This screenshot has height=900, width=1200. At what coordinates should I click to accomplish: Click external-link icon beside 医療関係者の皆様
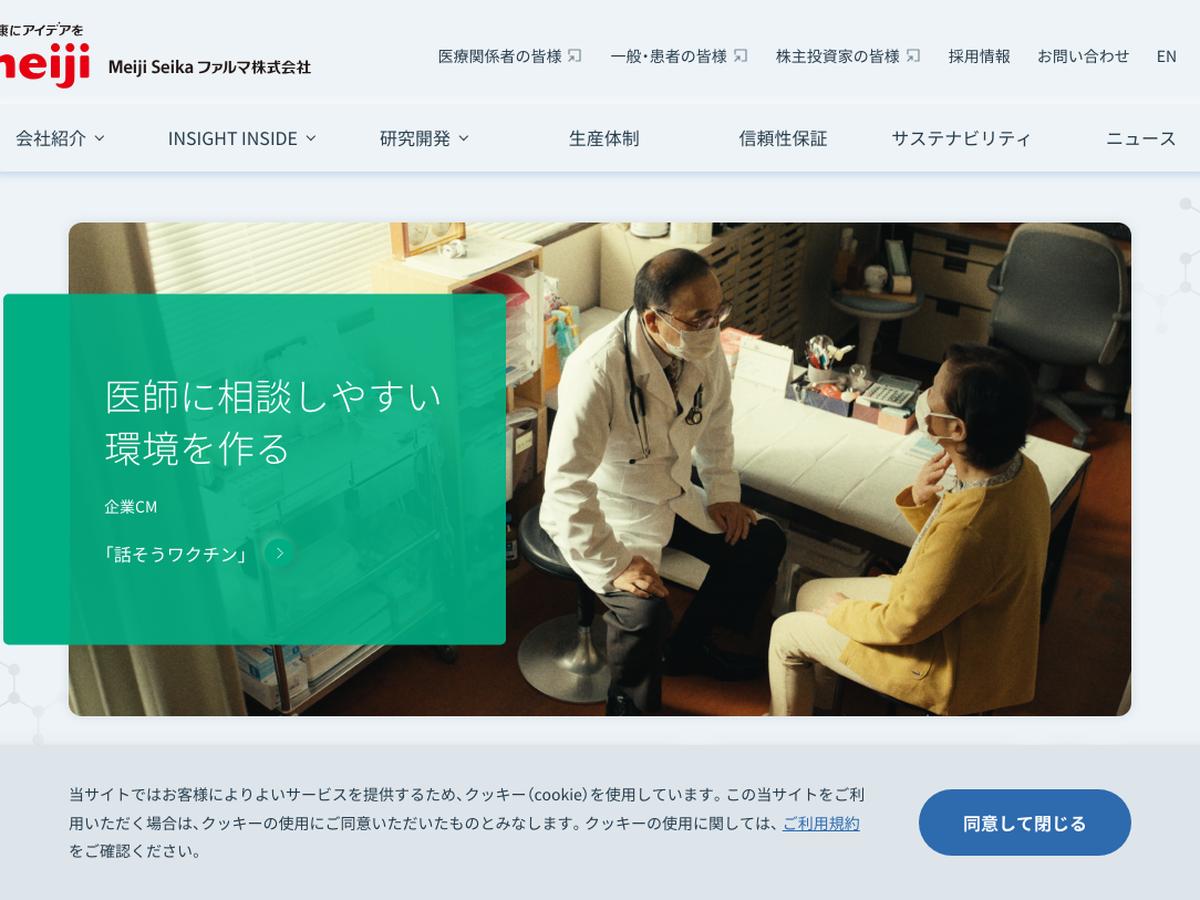(x=574, y=56)
